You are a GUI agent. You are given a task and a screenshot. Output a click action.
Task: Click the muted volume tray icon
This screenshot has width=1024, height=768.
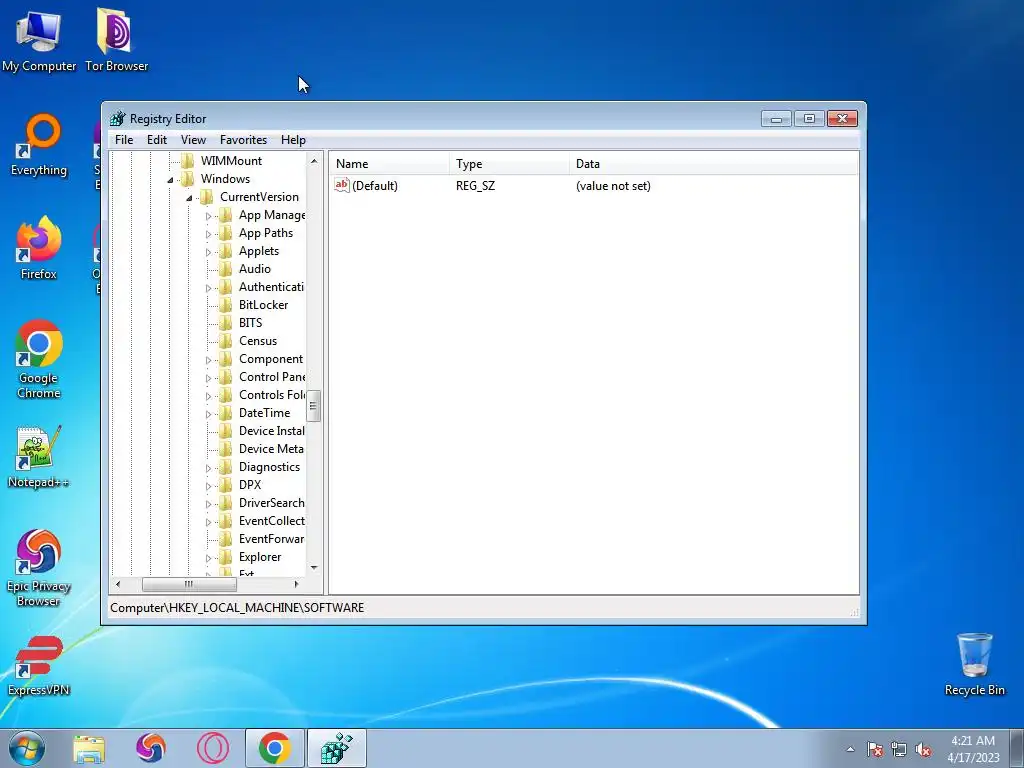click(923, 749)
